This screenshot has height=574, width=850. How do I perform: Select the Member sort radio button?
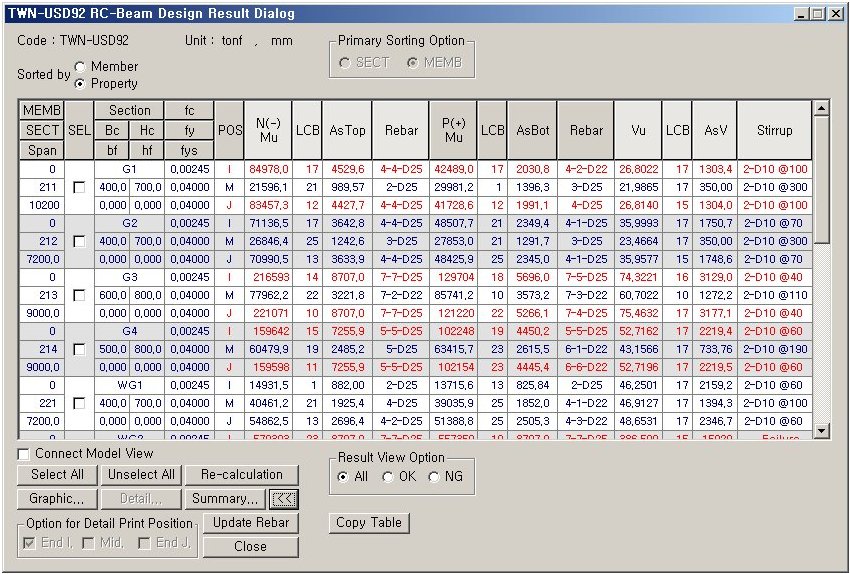(x=80, y=67)
